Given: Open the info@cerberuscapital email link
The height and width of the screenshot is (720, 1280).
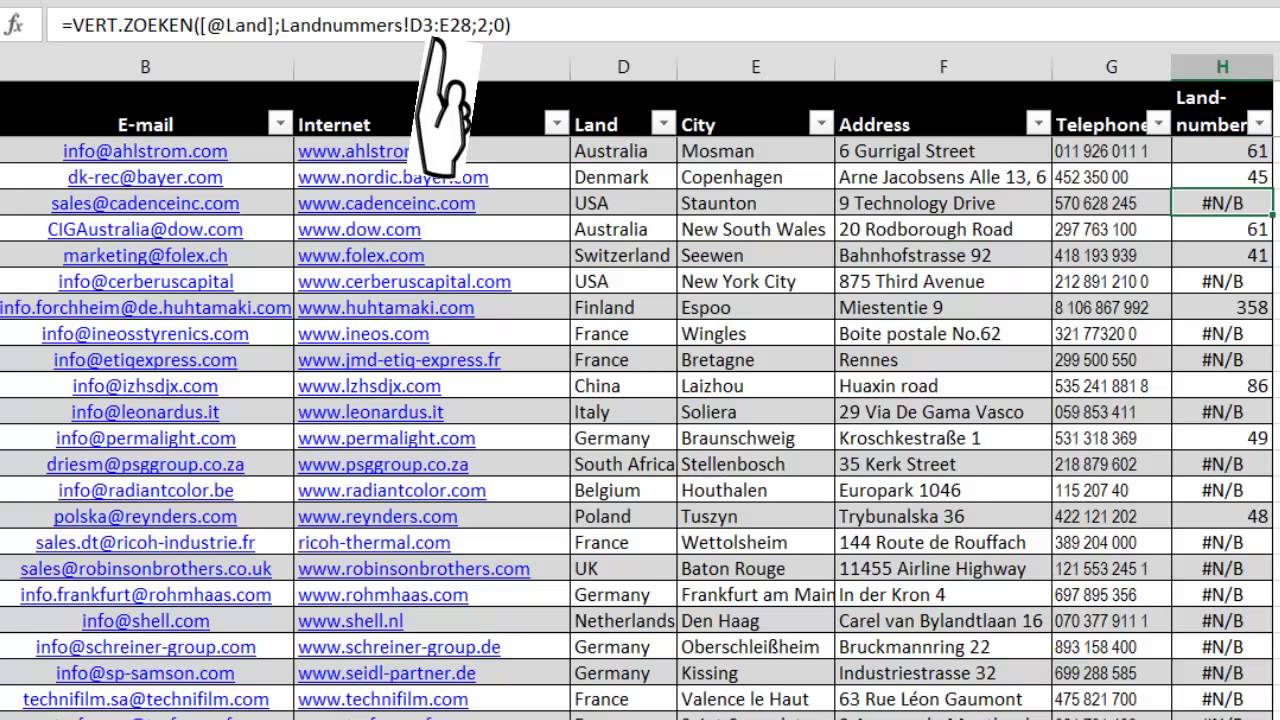Looking at the screenshot, I should (145, 281).
